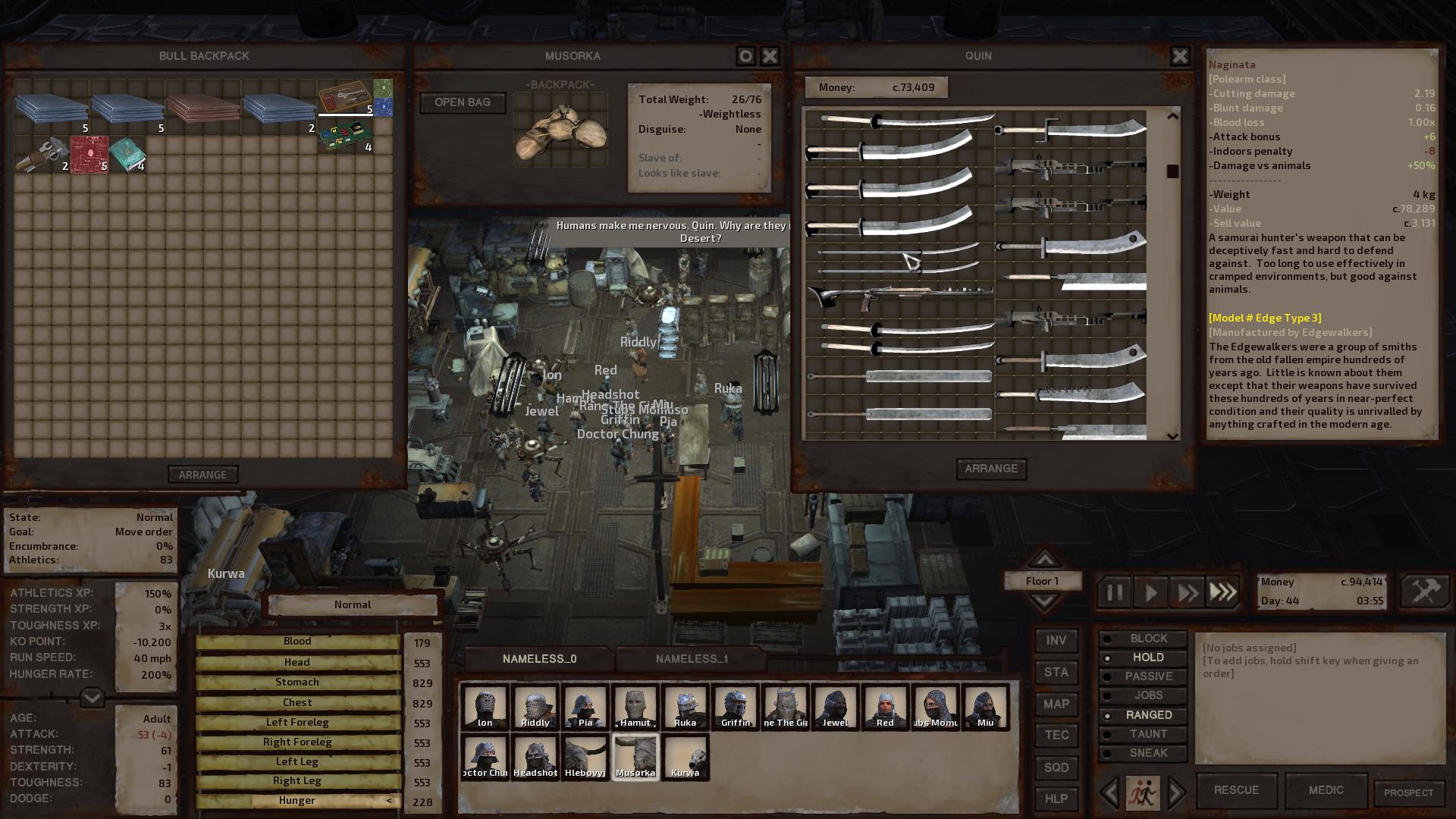Image resolution: width=1456 pixels, height=819 pixels.
Task: Open SQD squad panel
Action: pyautogui.click(x=1056, y=767)
